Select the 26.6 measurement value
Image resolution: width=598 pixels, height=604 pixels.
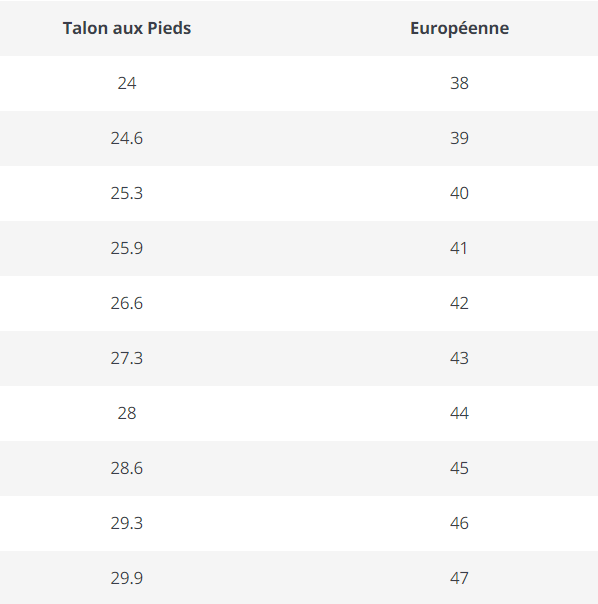coord(127,304)
